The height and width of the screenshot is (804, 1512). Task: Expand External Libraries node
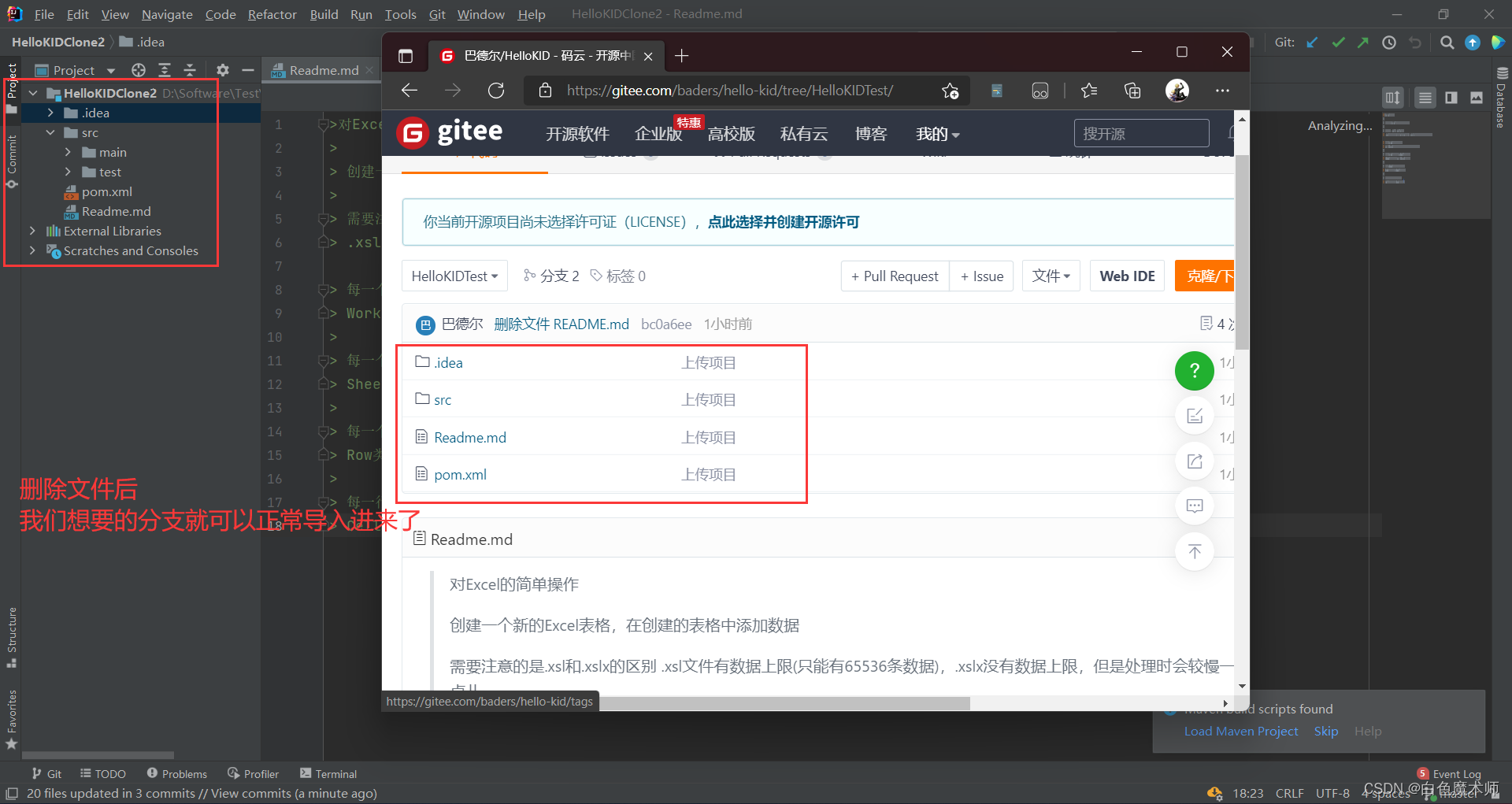point(32,231)
